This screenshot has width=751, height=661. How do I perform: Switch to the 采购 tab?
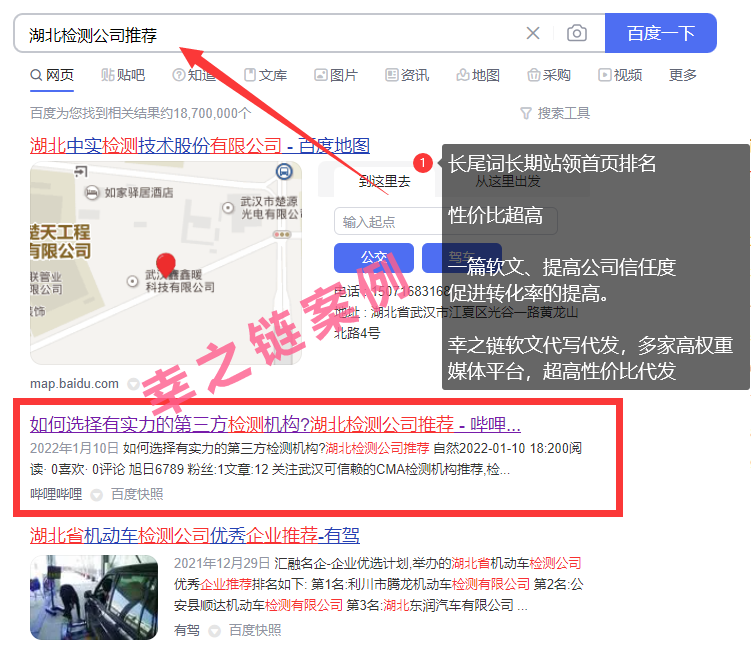(549, 75)
